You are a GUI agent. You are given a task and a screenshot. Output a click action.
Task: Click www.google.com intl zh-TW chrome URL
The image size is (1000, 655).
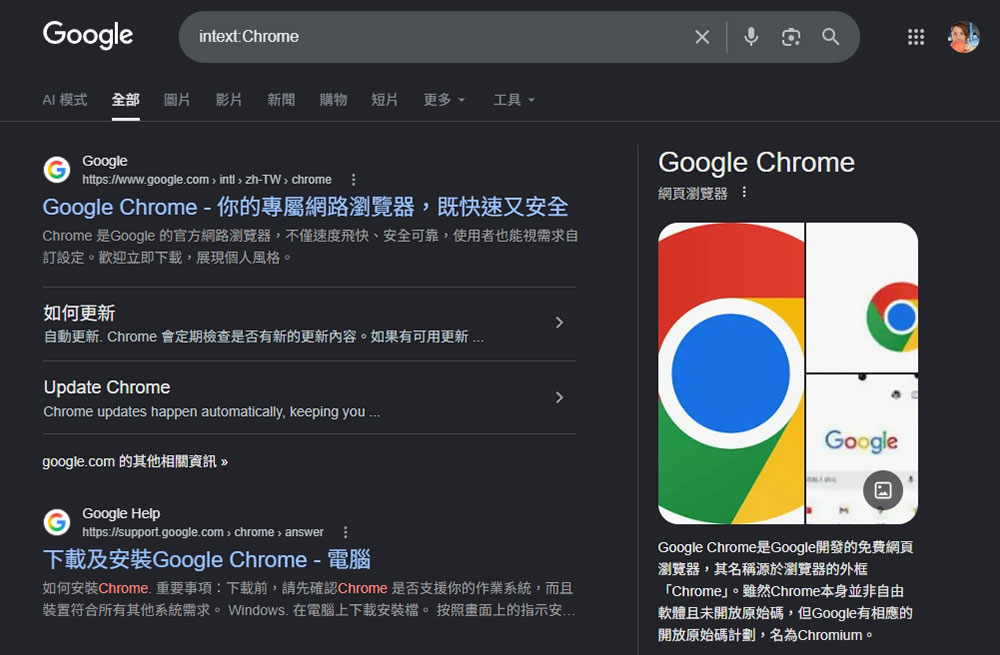[207, 180]
